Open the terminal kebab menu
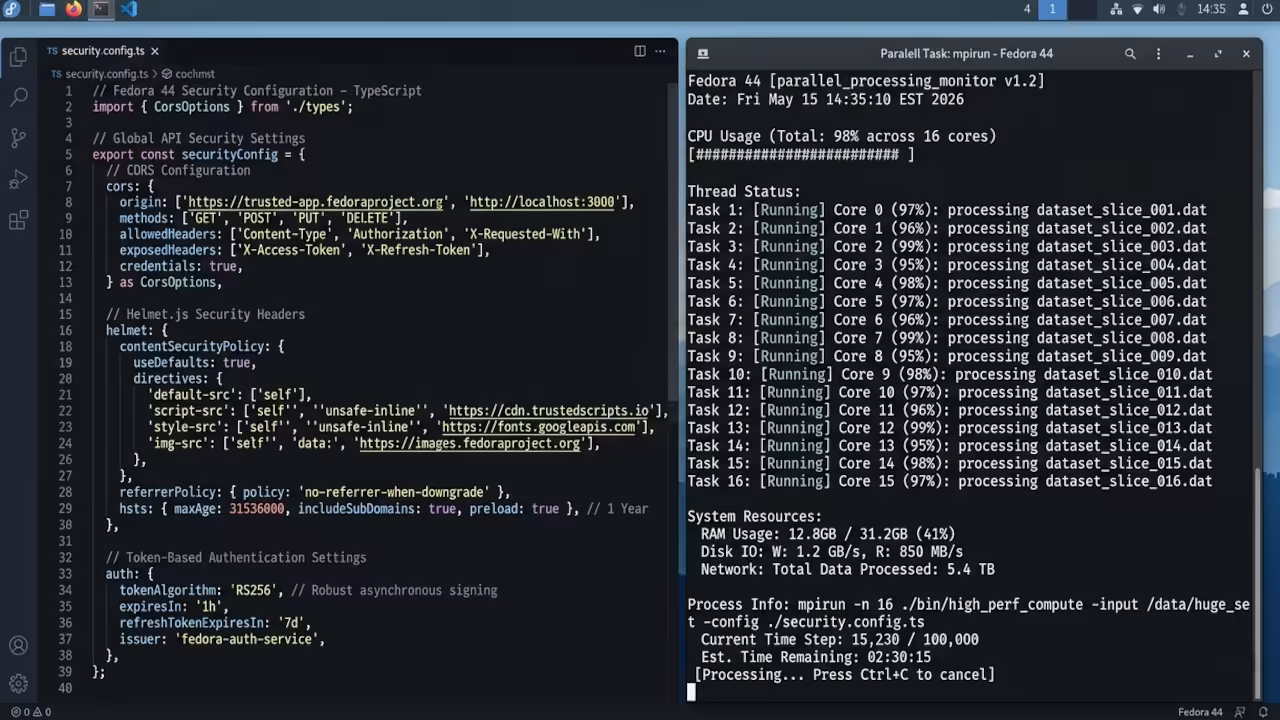This screenshot has height=720, width=1280. 1158,54
